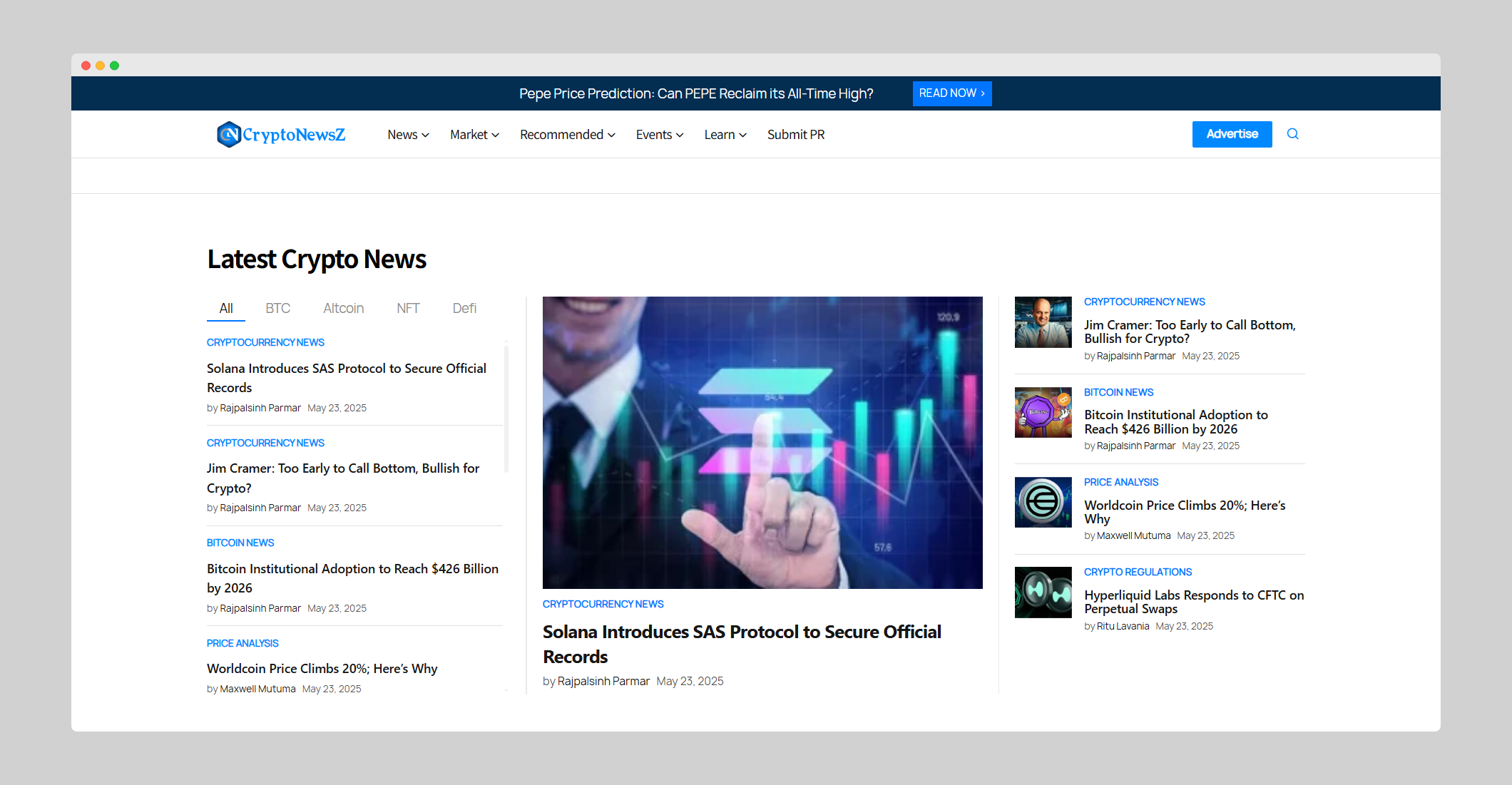Image resolution: width=1512 pixels, height=785 pixels.
Task: Switch to the BTC news tab
Action: tap(277, 308)
